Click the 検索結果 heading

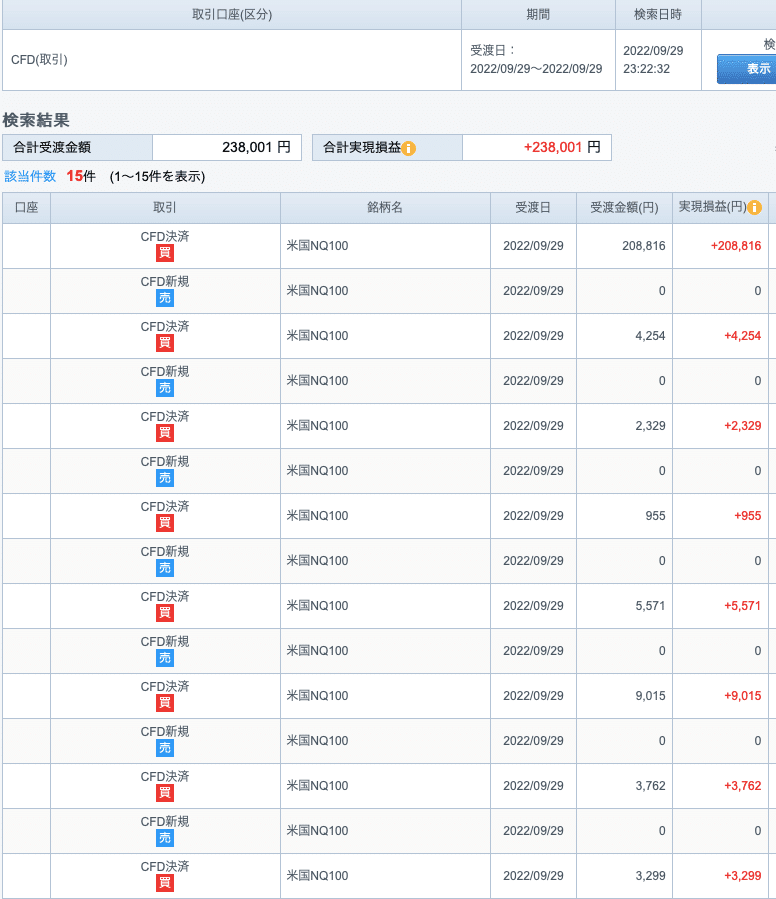(x=36, y=120)
